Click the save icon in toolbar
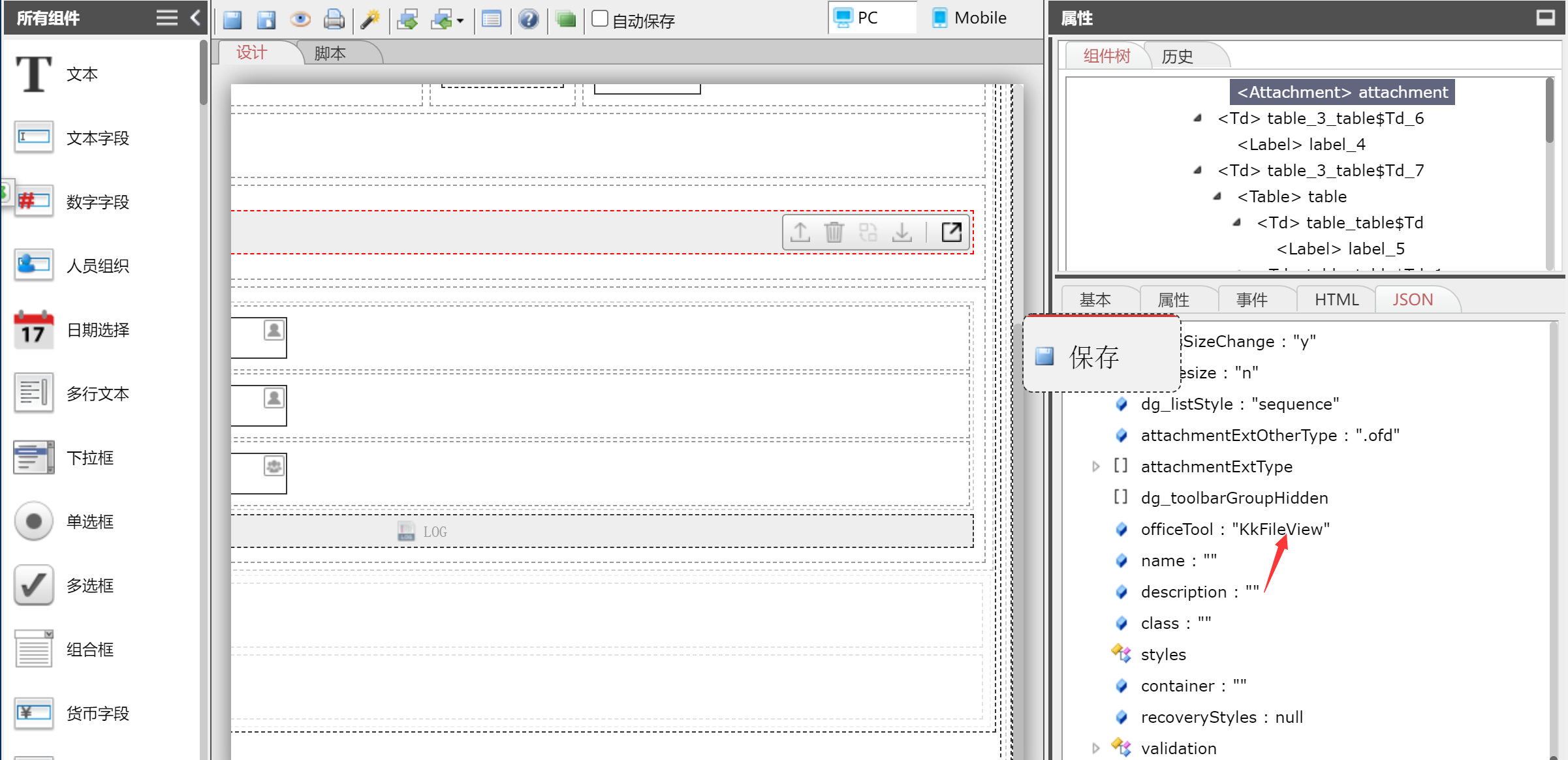The width and height of the screenshot is (1568, 760). [232, 20]
